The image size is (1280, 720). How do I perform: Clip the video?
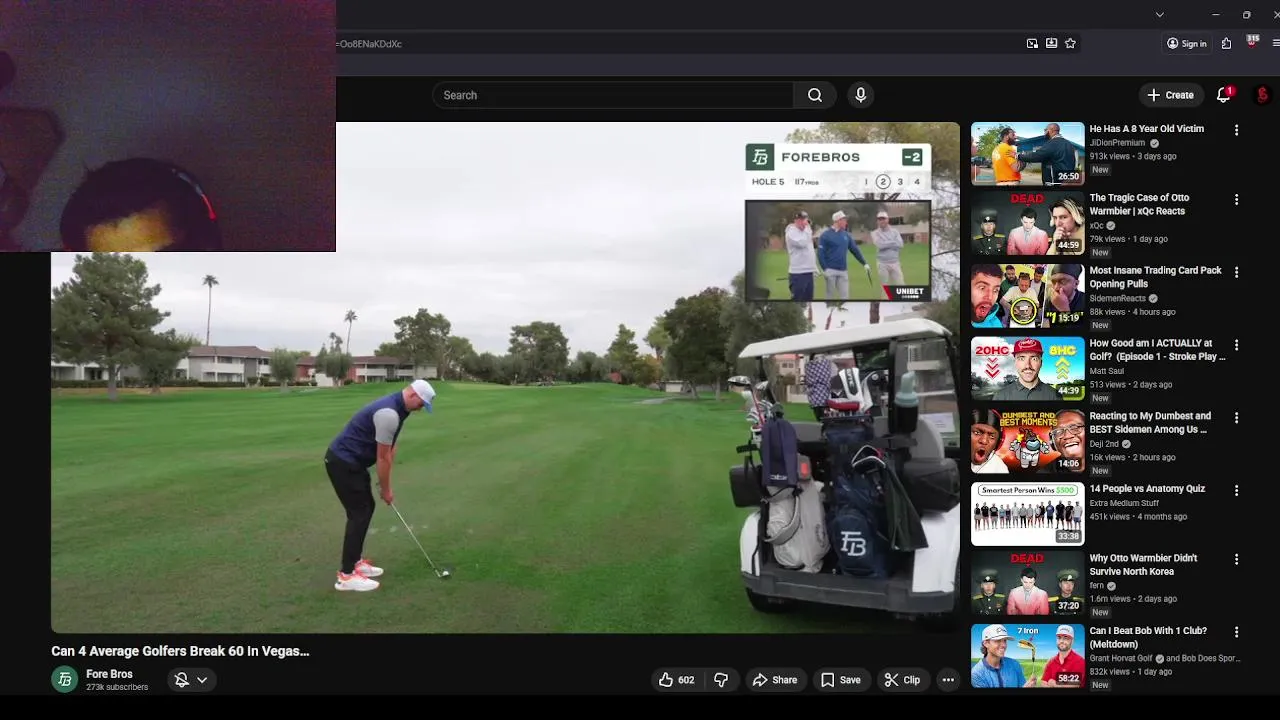tap(902, 680)
